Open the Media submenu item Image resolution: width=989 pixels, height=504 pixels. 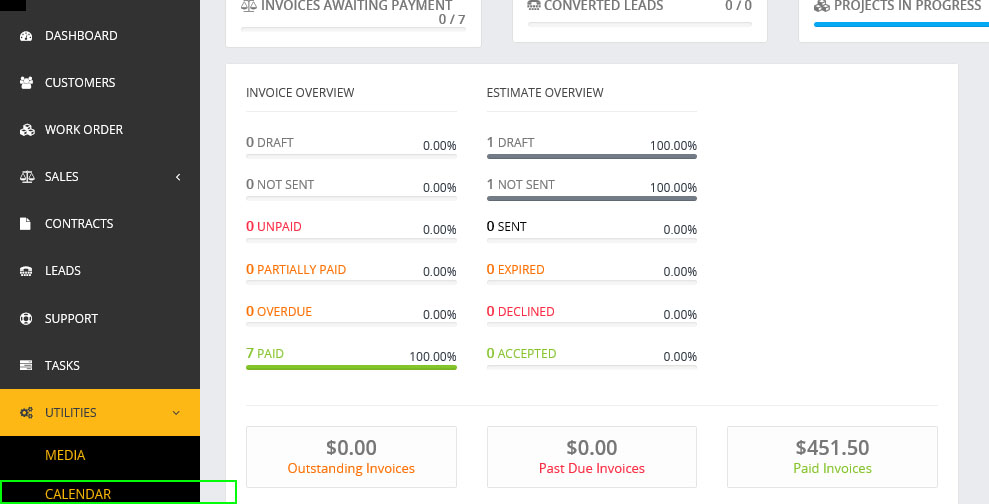[65, 455]
